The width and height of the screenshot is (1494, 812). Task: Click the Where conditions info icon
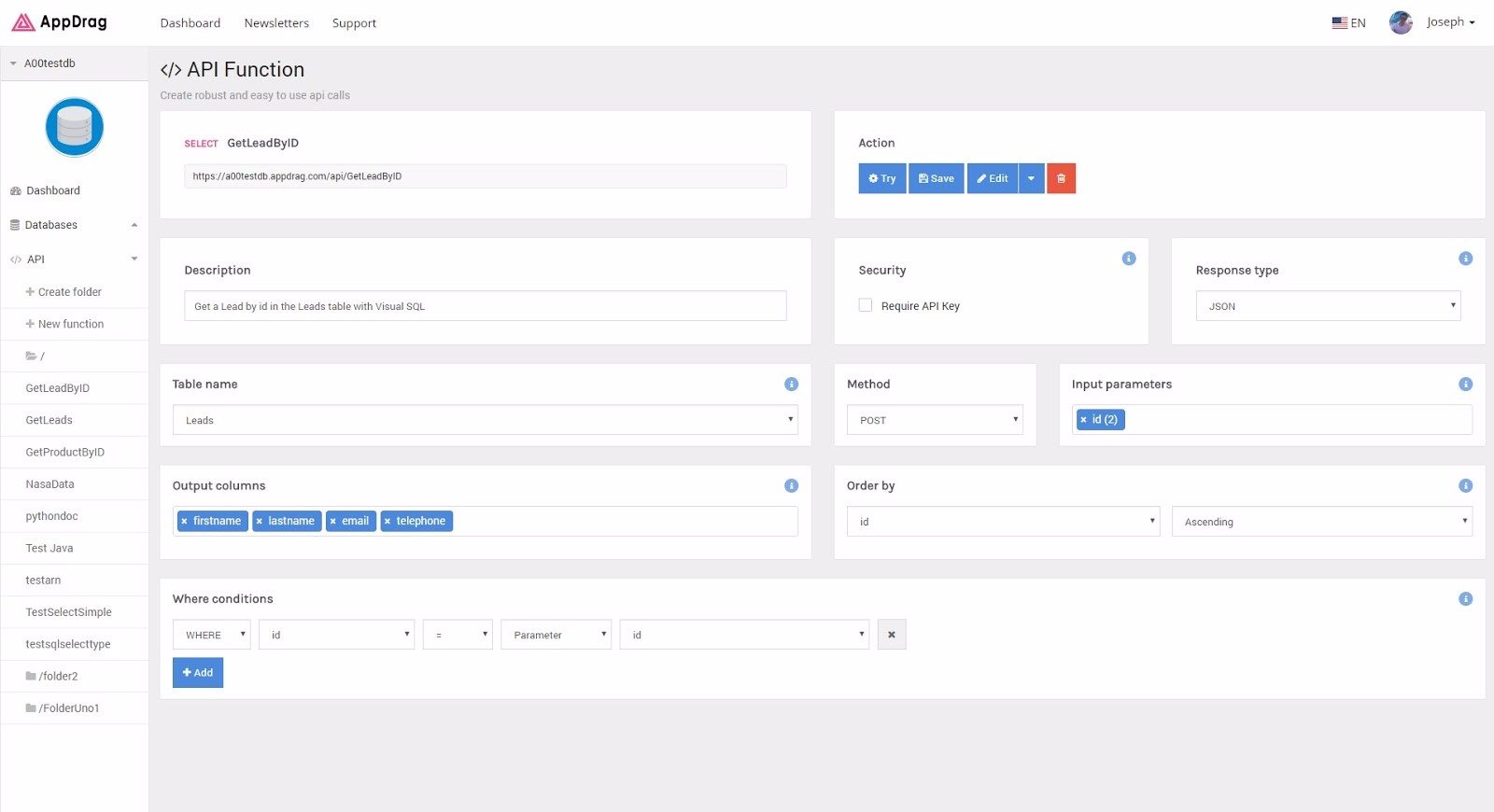(1465, 599)
